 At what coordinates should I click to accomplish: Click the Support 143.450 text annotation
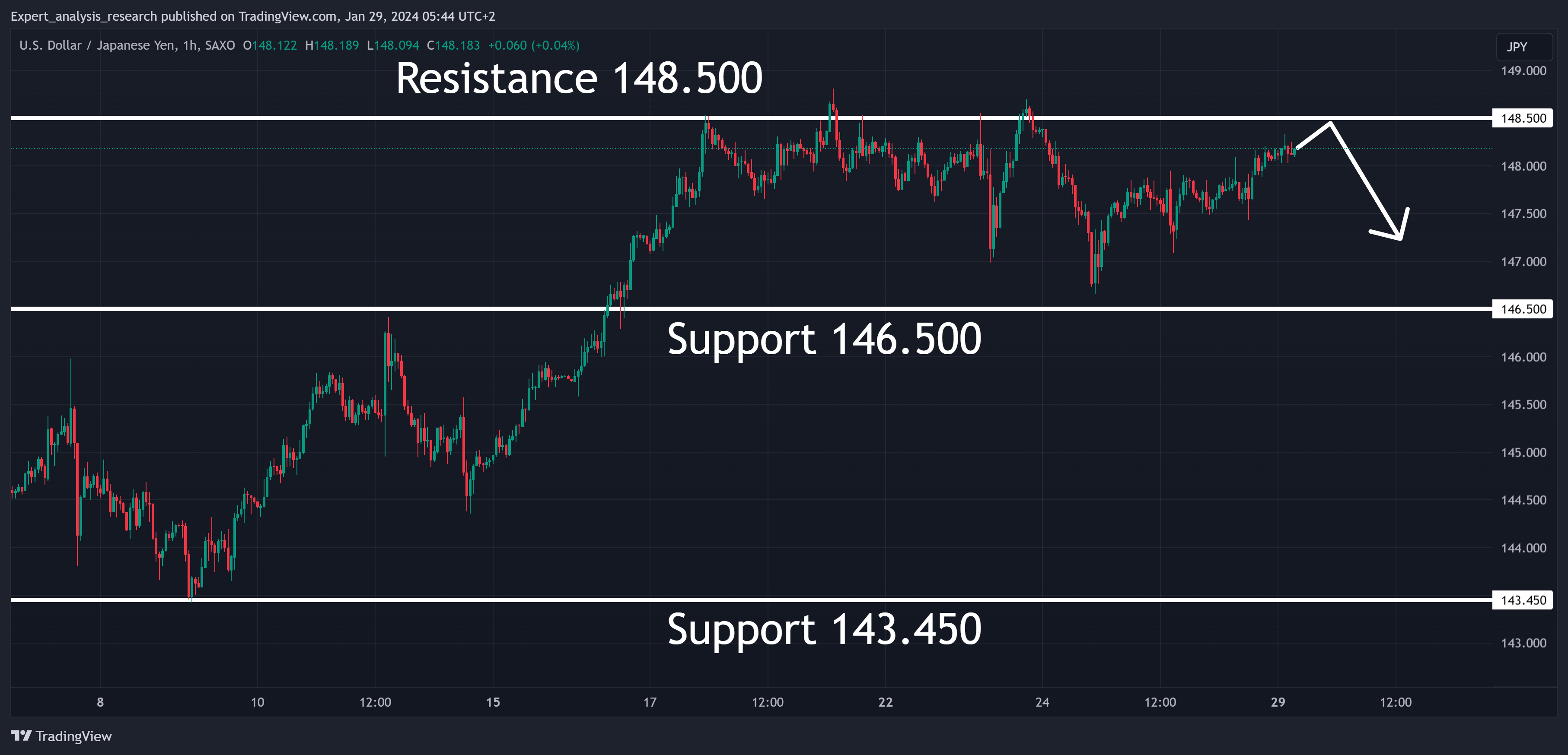pyautogui.click(x=824, y=629)
